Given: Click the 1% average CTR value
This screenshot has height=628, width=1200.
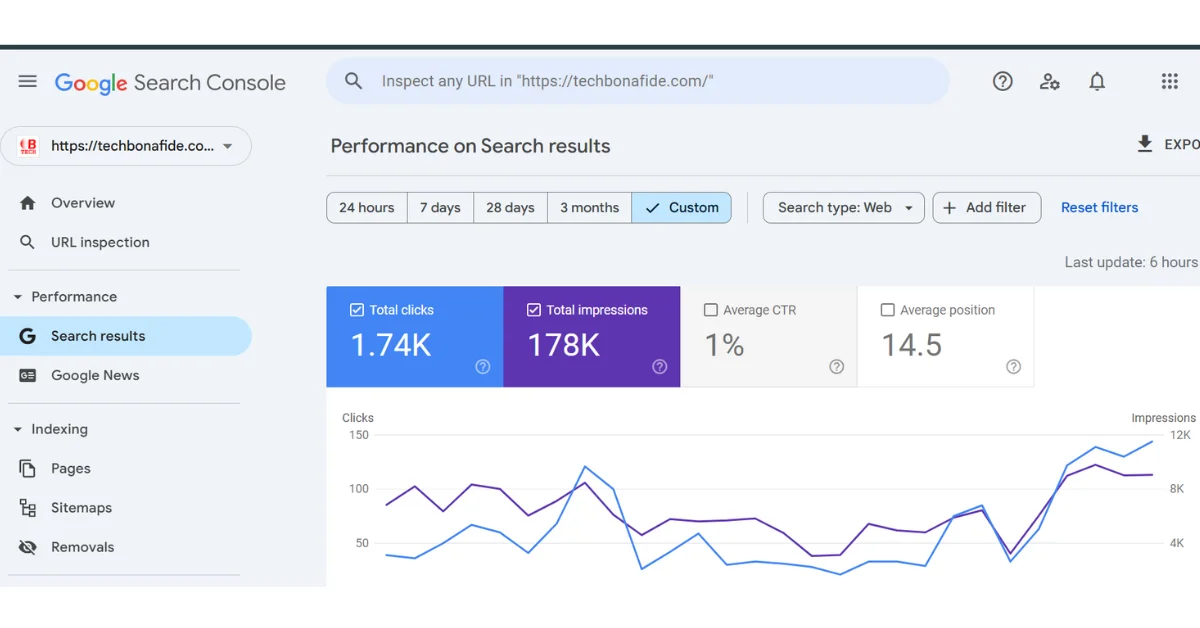Looking at the screenshot, I should pyautogui.click(x=725, y=346).
